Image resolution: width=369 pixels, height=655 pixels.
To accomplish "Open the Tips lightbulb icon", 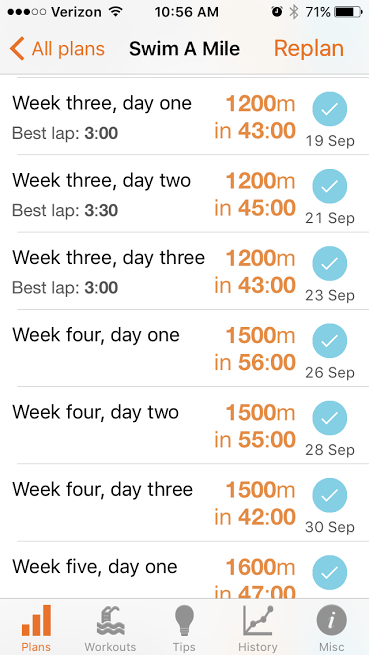I will (x=184, y=621).
